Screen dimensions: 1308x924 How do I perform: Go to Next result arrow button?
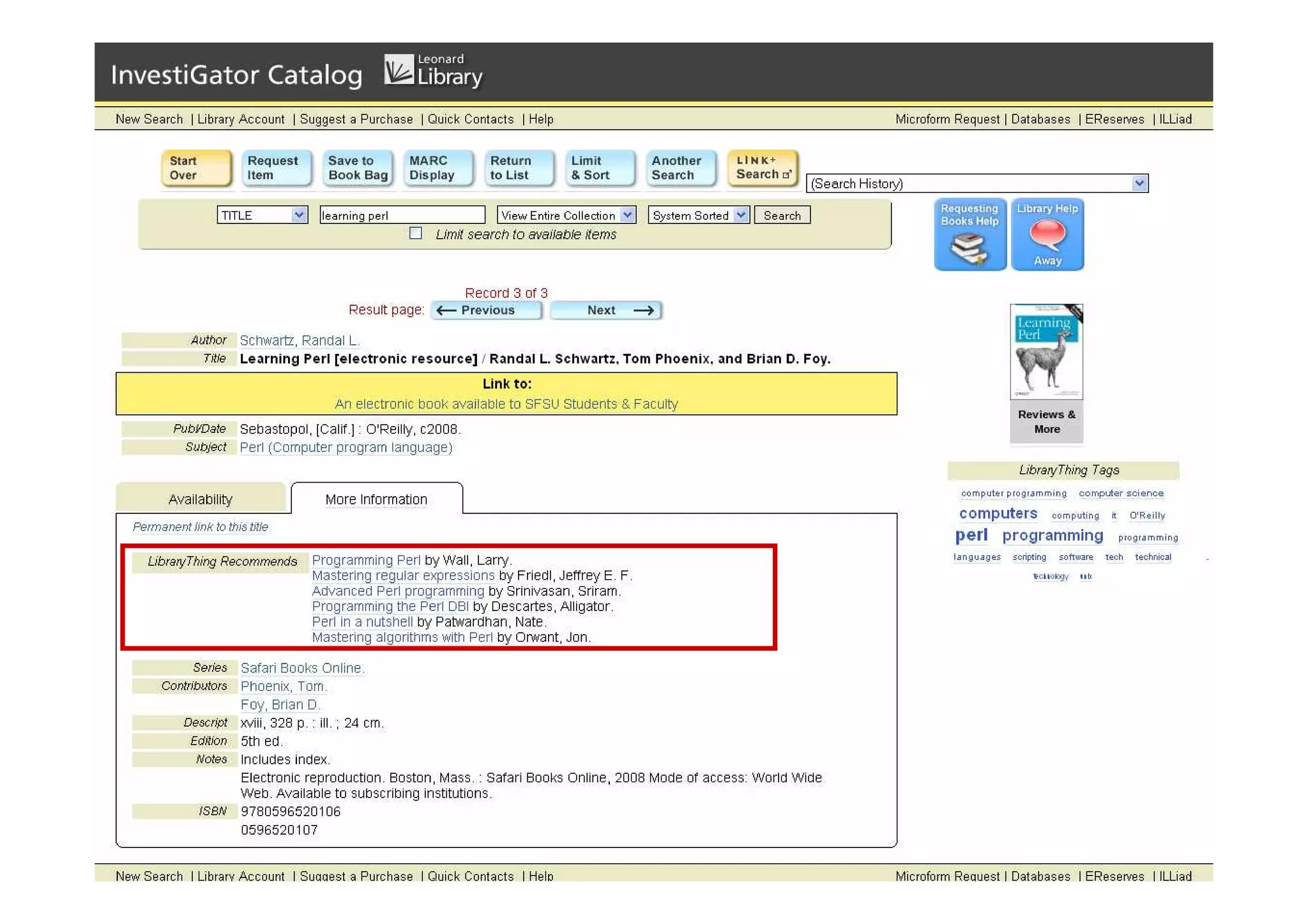pos(605,310)
